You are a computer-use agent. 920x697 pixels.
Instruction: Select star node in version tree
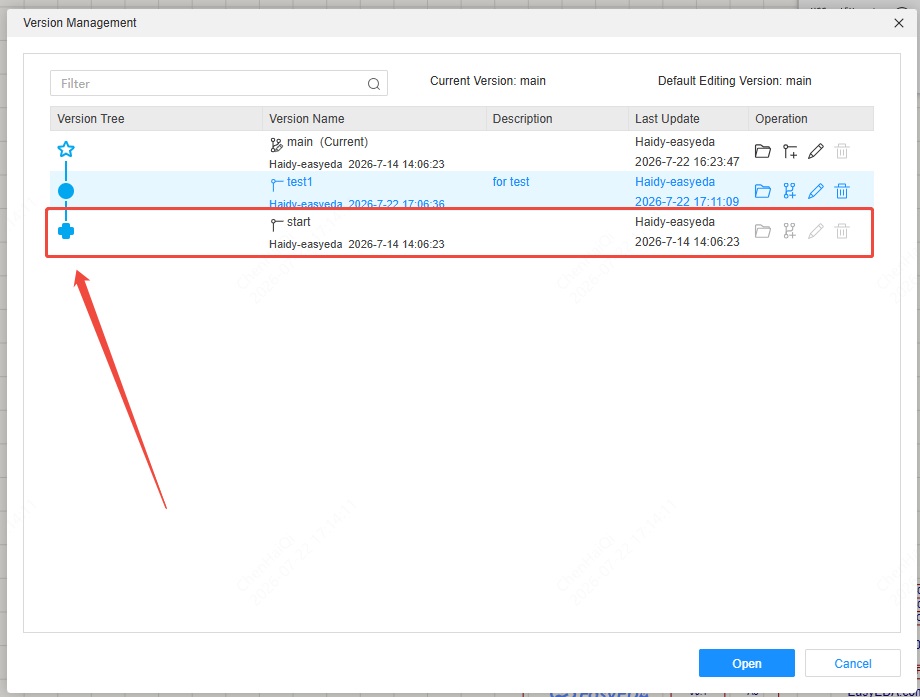point(66,149)
